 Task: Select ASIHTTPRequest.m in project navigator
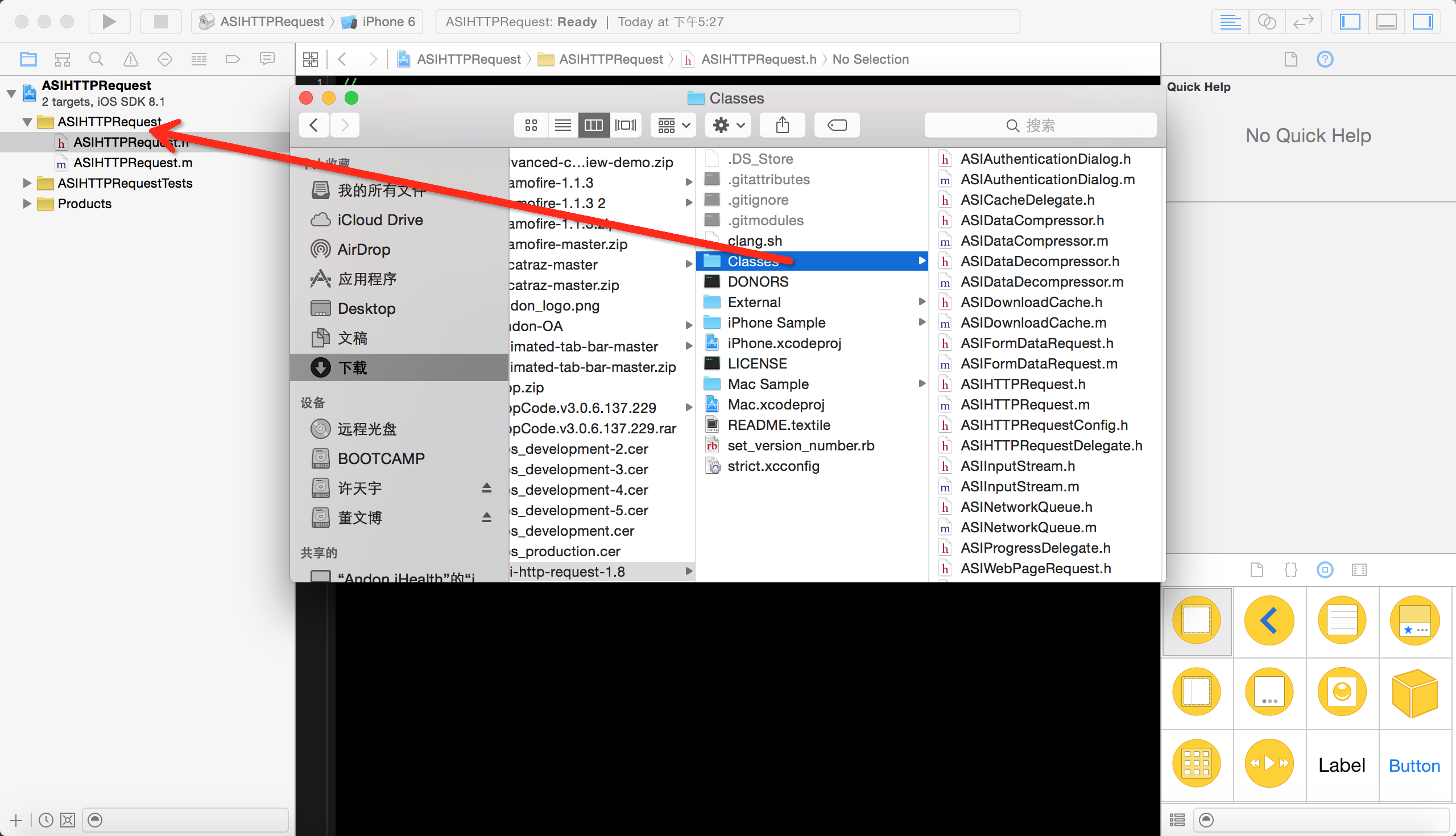point(133,163)
